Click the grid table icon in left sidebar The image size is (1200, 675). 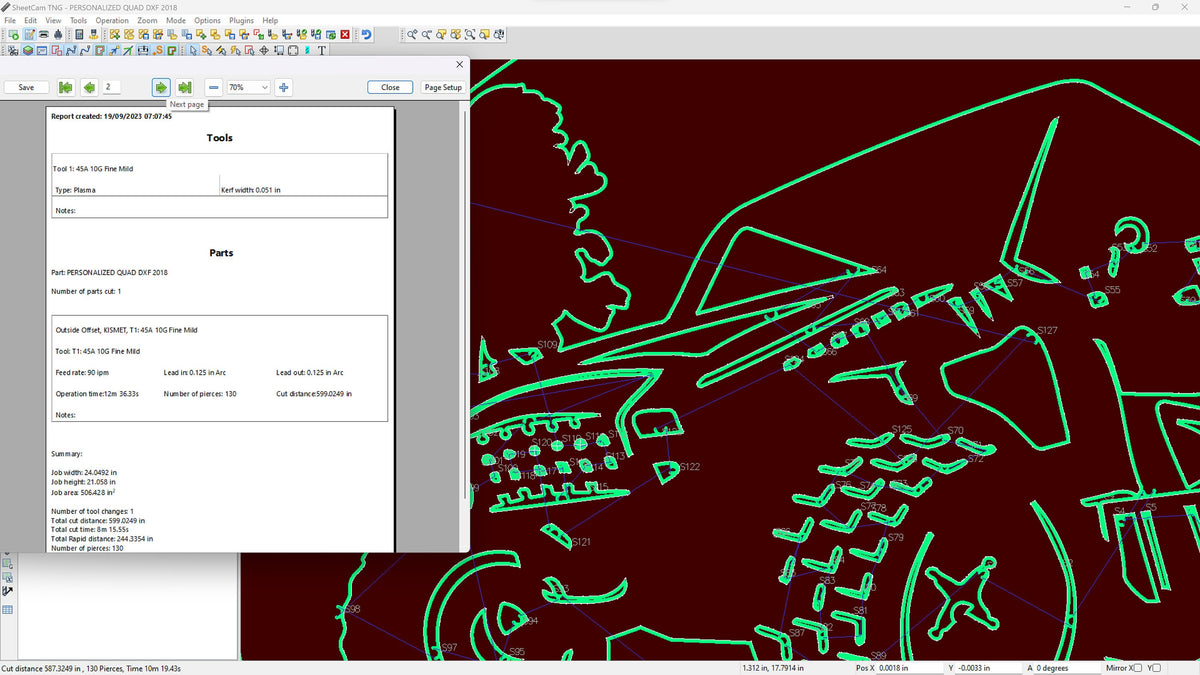(x=7, y=610)
